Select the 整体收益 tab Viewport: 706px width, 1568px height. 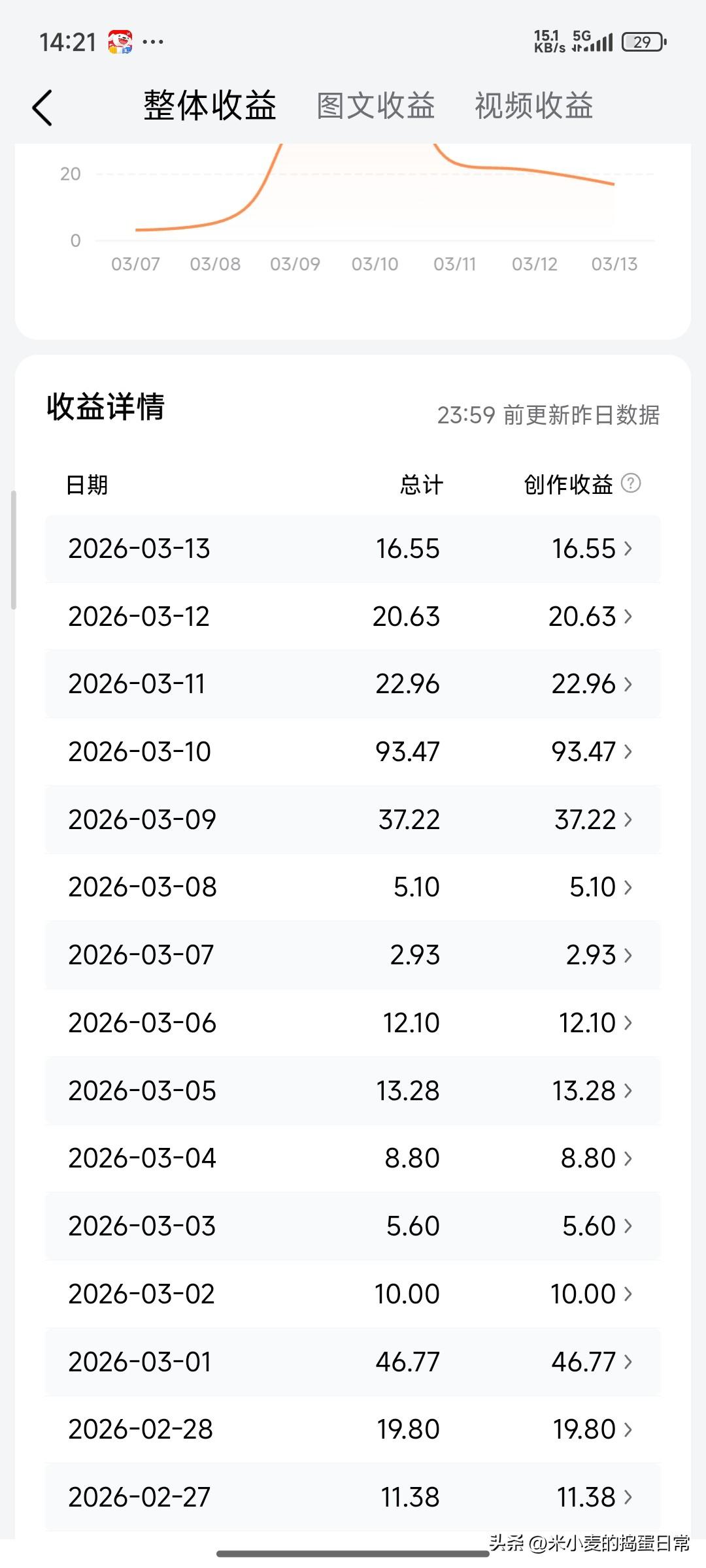click(x=210, y=106)
